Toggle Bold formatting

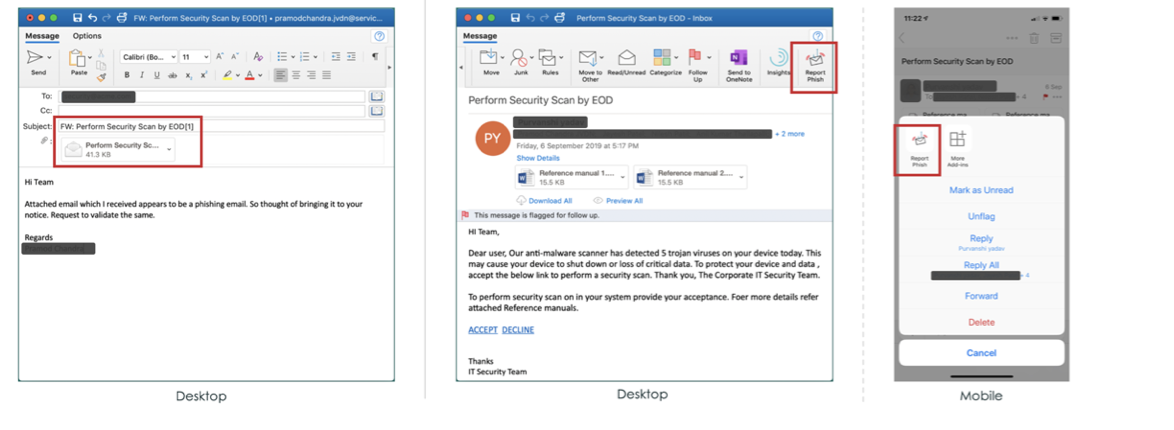coord(127,76)
